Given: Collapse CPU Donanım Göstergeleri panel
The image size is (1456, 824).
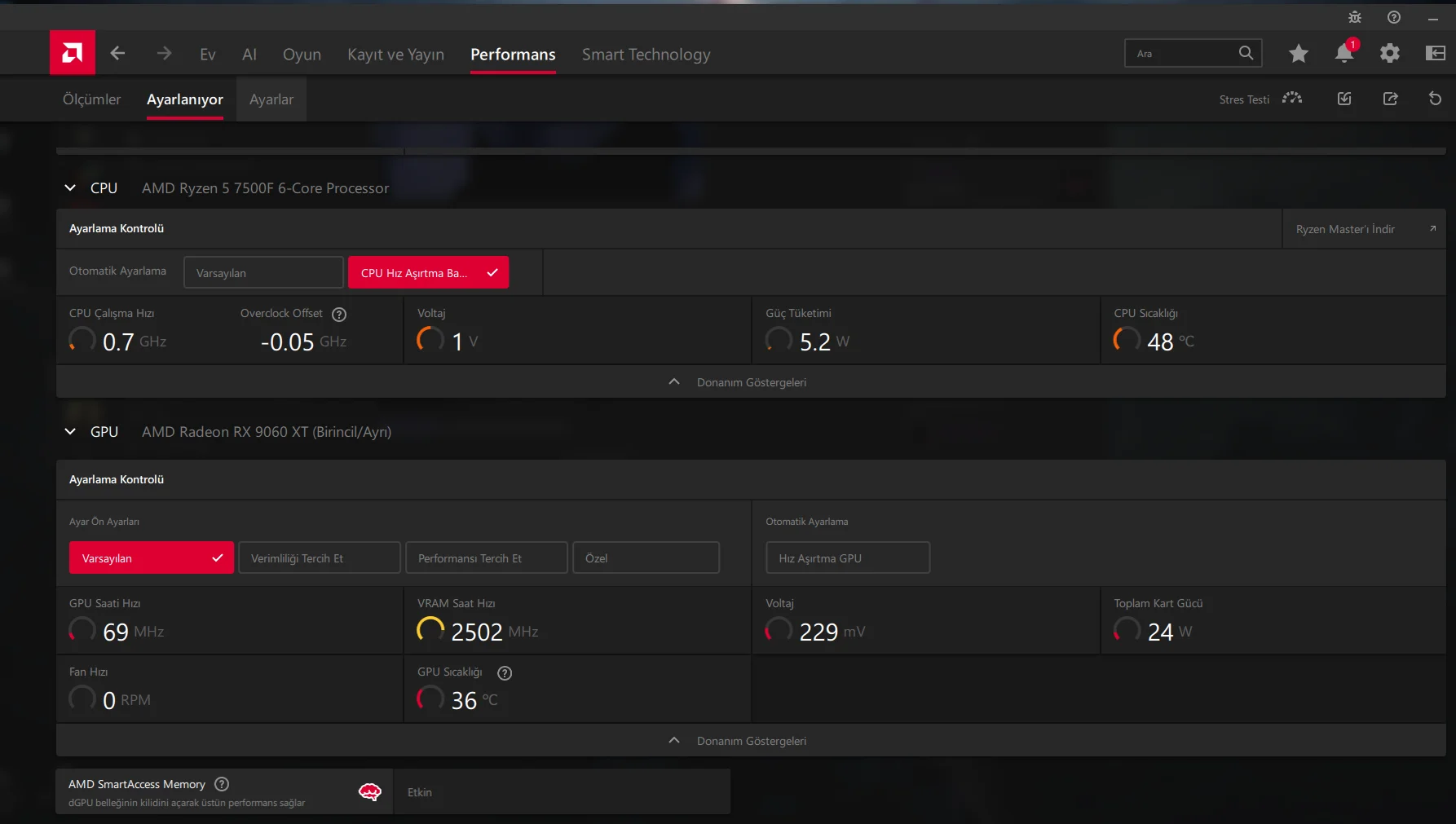Looking at the screenshot, I should tap(751, 381).
